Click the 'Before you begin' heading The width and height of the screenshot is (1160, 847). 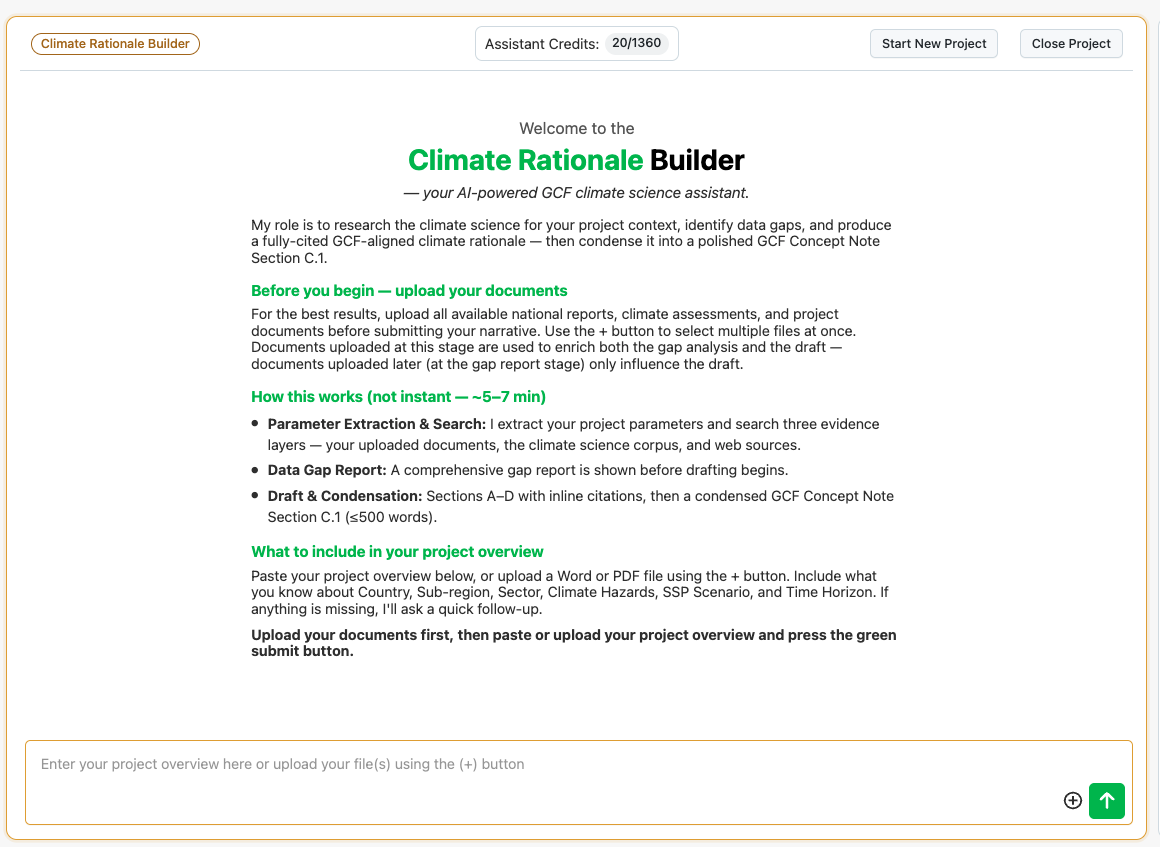(x=409, y=291)
